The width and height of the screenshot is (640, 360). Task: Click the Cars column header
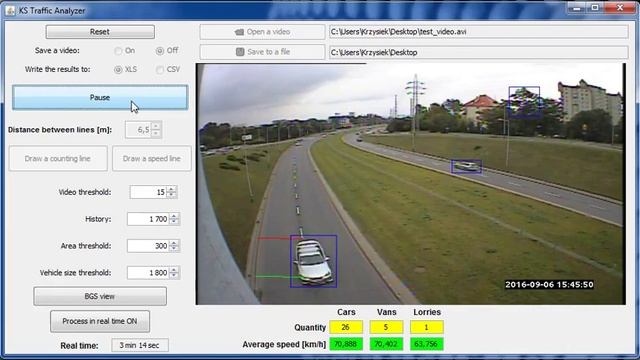[x=346, y=312]
